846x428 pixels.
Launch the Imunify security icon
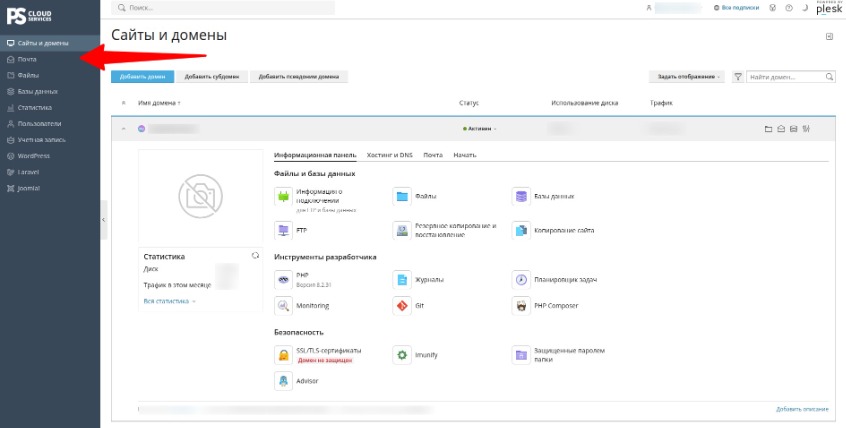[402, 355]
